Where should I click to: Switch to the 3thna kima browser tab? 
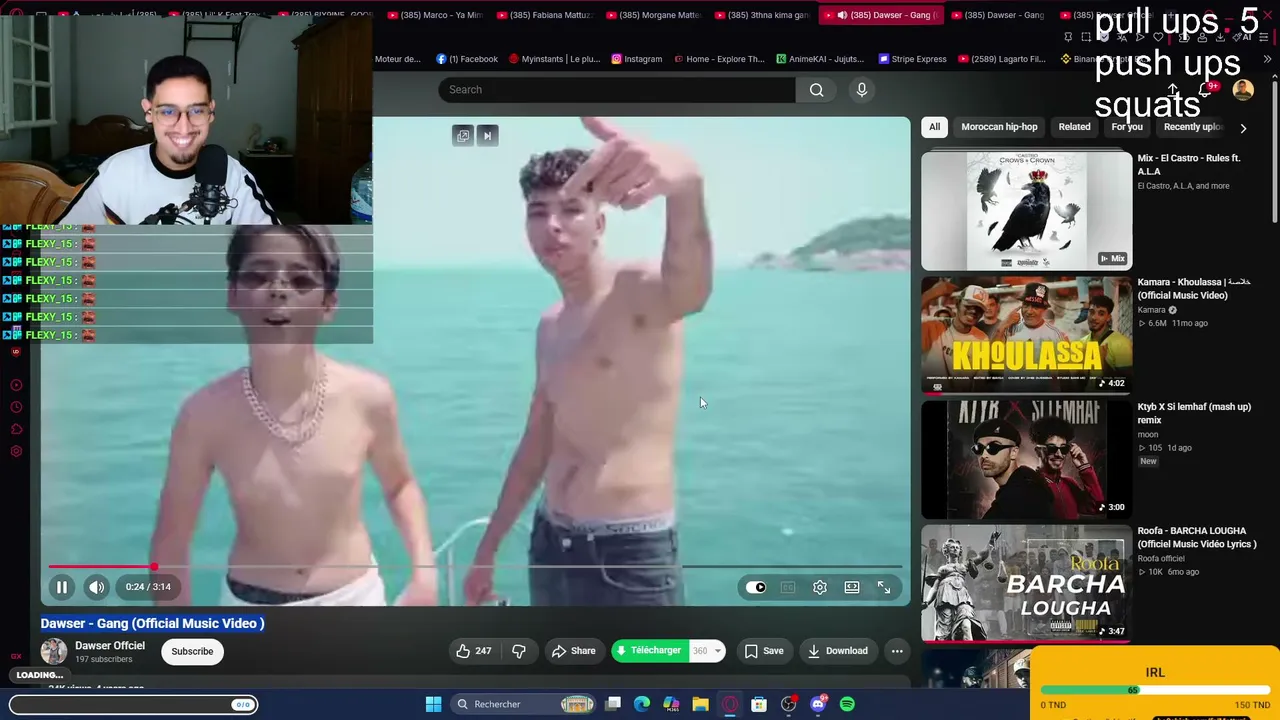pyautogui.click(x=762, y=15)
